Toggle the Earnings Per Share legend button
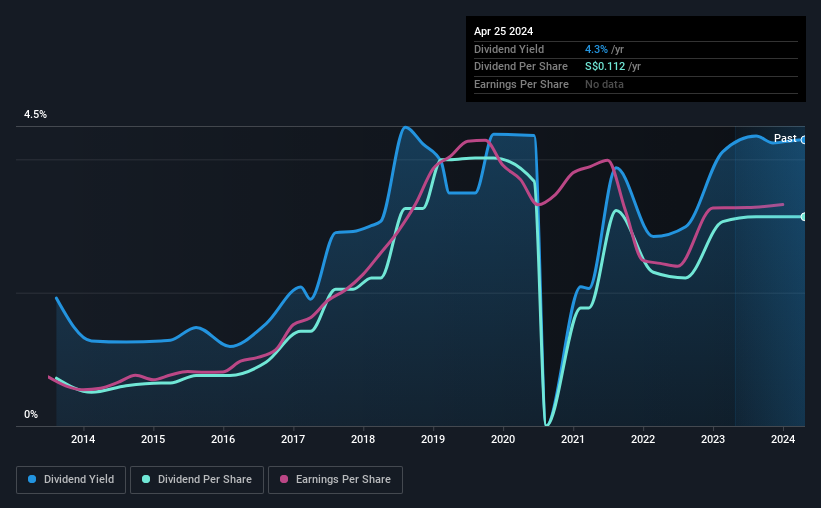Viewport: 821px width, 508px height. (x=335, y=480)
